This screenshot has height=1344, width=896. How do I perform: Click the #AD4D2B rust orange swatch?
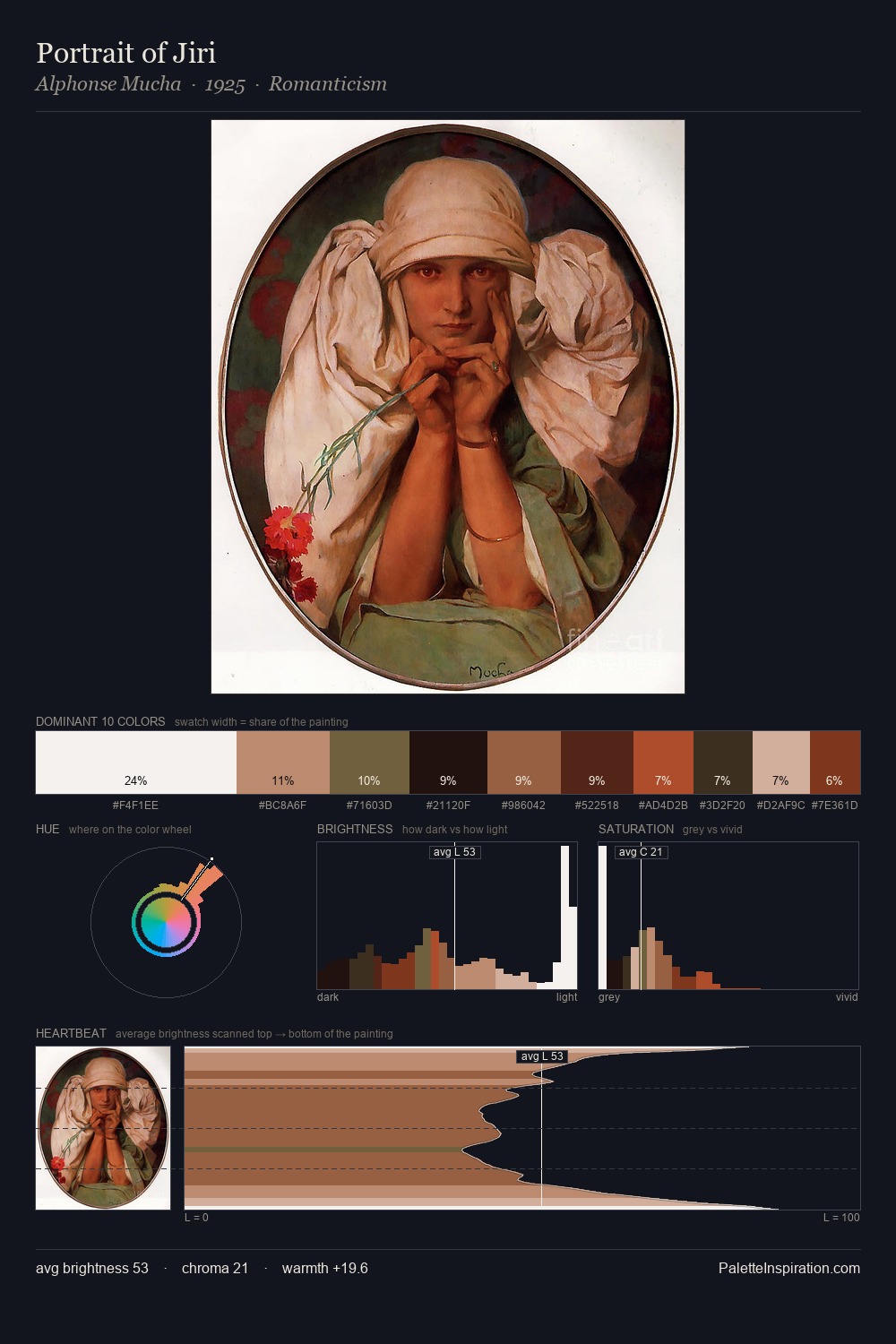[663, 762]
